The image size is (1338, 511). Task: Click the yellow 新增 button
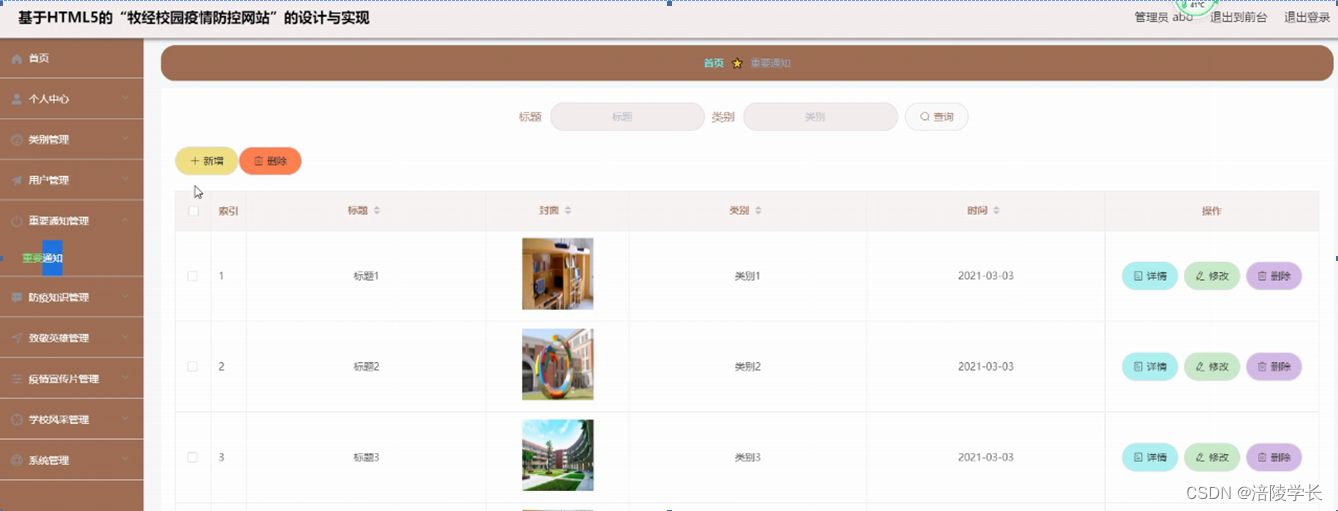[206, 161]
